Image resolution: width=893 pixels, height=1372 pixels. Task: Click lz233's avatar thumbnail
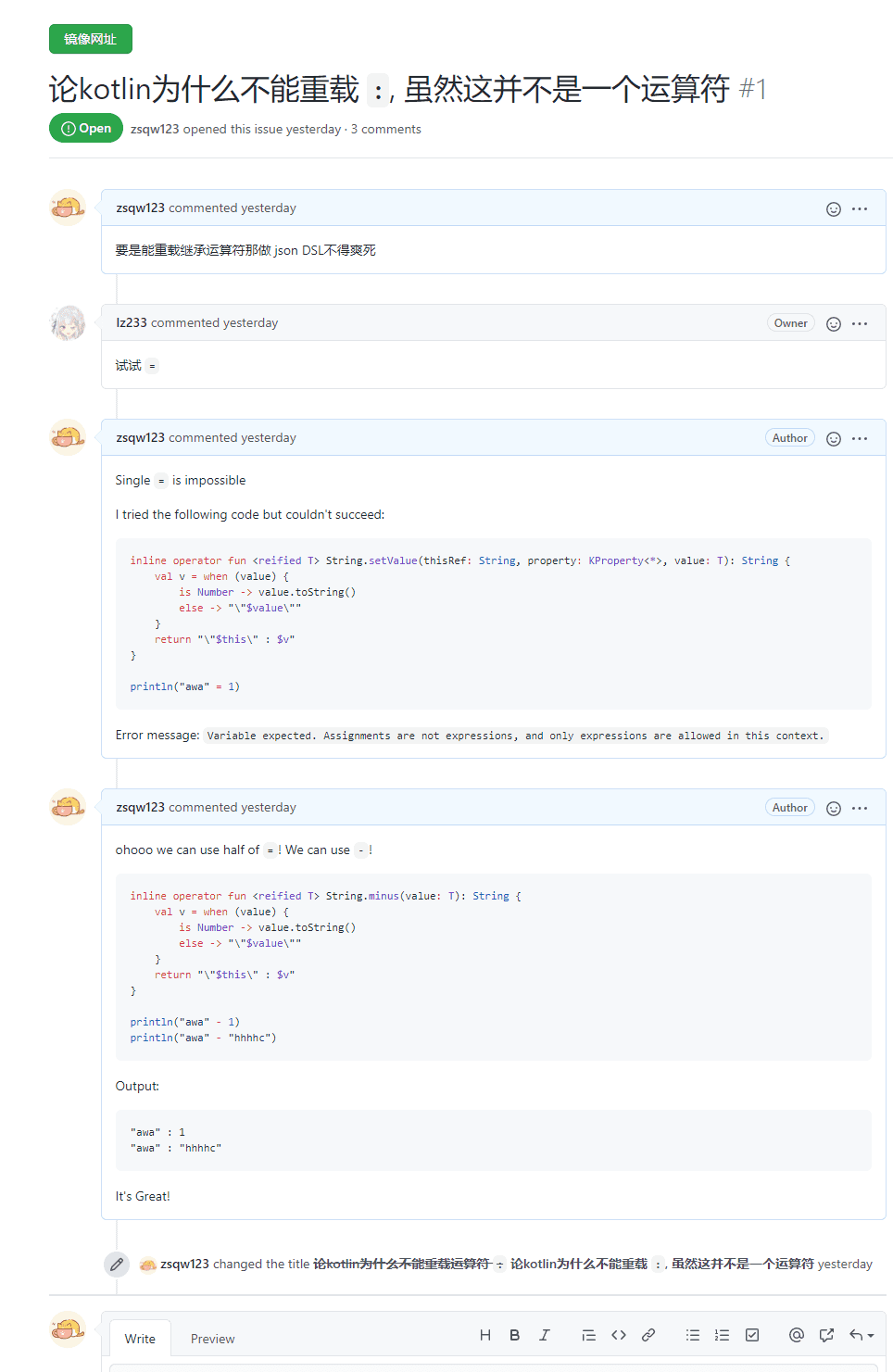[x=68, y=323]
